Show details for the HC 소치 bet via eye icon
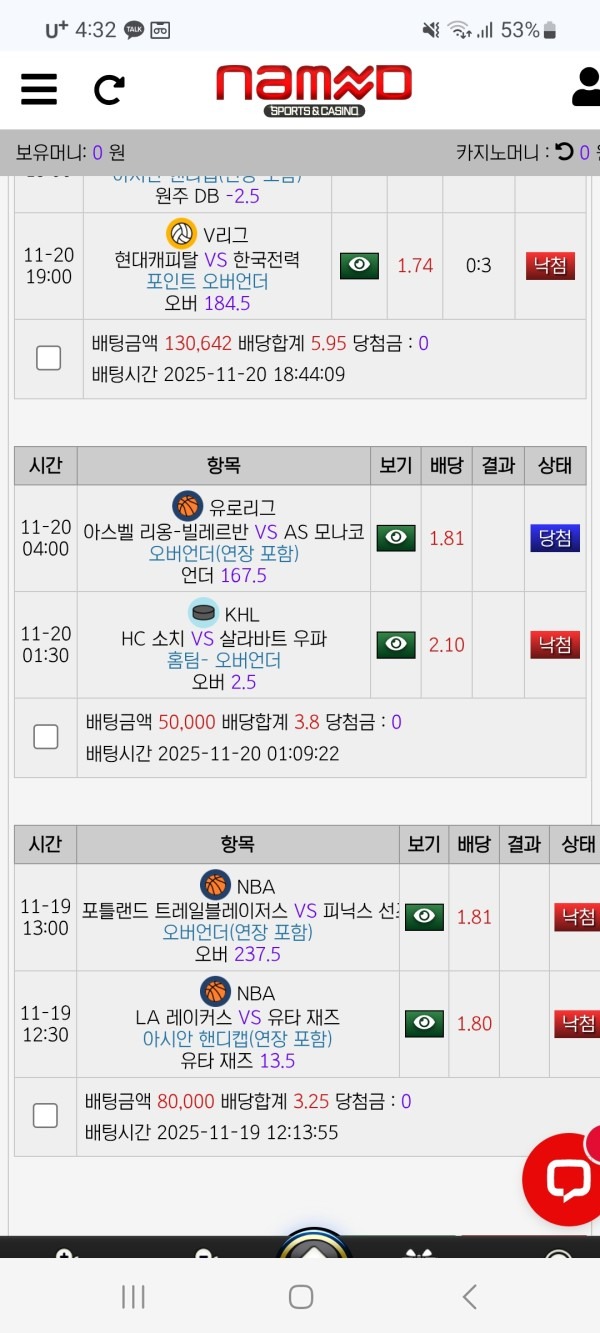Screen dimensions: 600x1333 (x=395, y=644)
